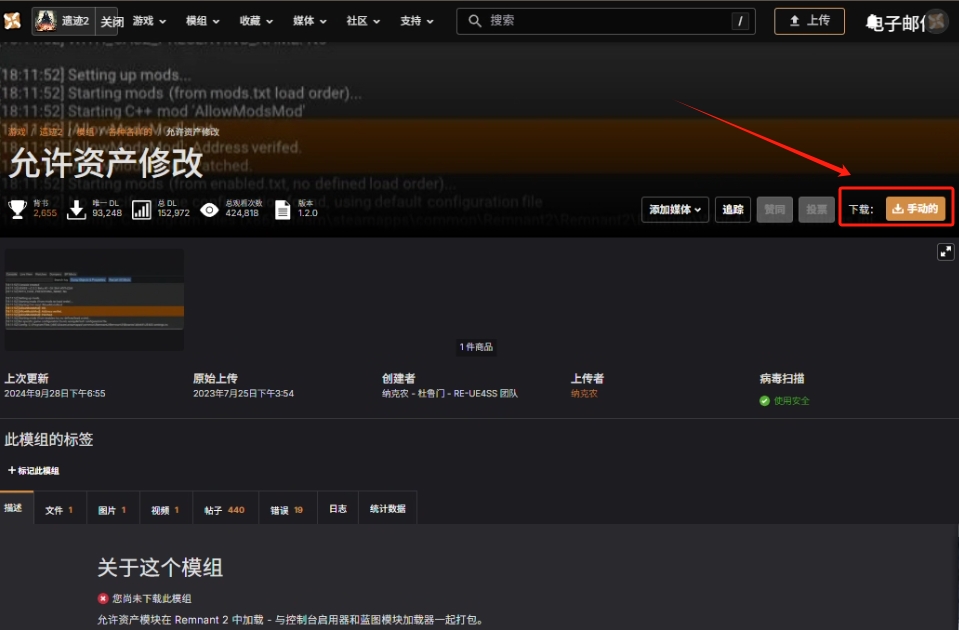Click the 遗迹2 breadcrumb link

coord(51,132)
